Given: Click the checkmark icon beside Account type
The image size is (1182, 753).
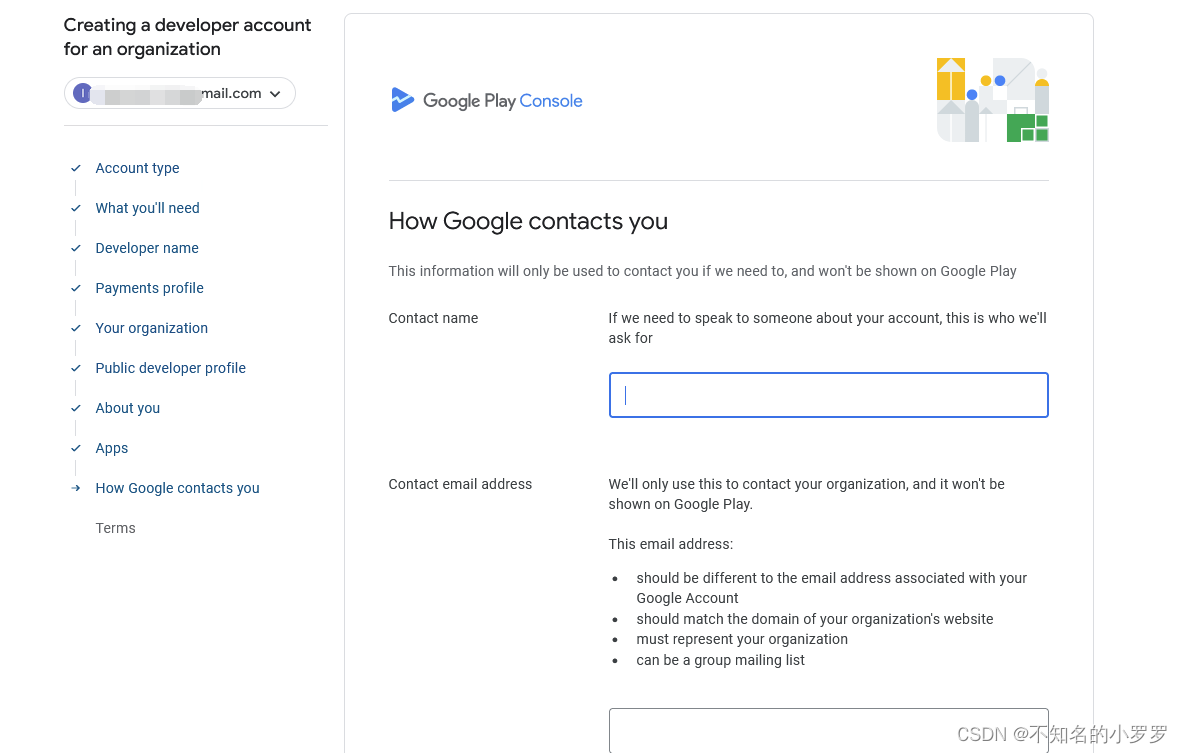Looking at the screenshot, I should (76, 168).
